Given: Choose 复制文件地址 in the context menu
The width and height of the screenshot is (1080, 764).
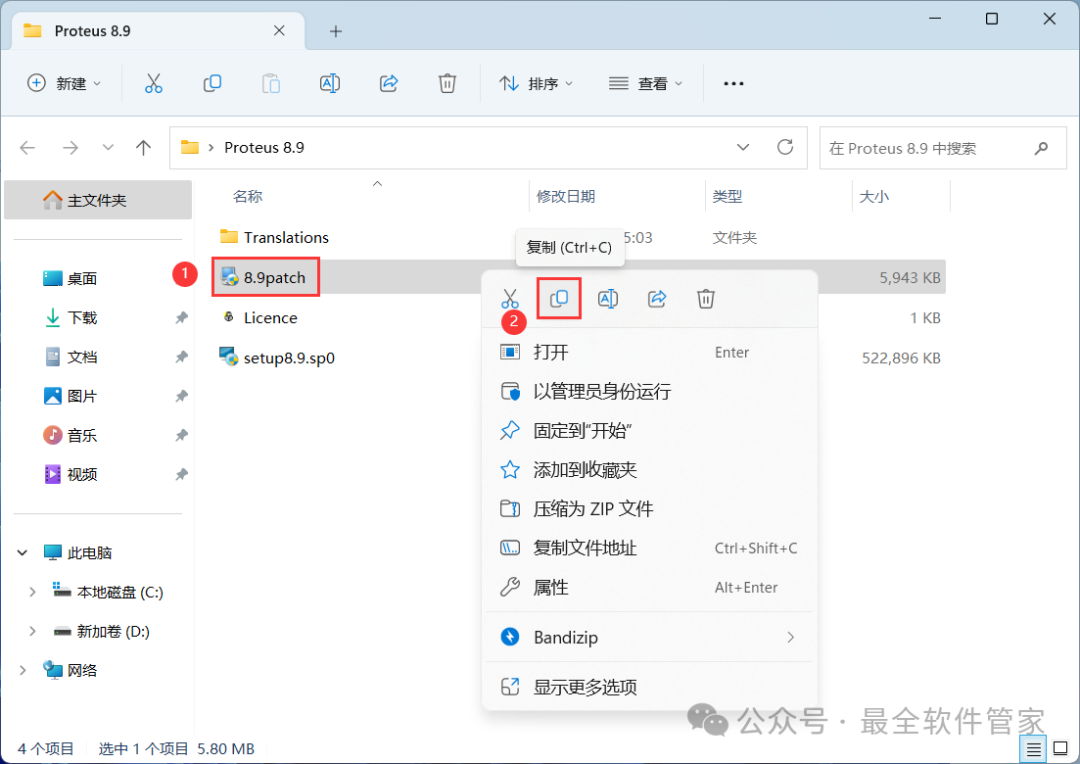Looking at the screenshot, I should pyautogui.click(x=650, y=548).
